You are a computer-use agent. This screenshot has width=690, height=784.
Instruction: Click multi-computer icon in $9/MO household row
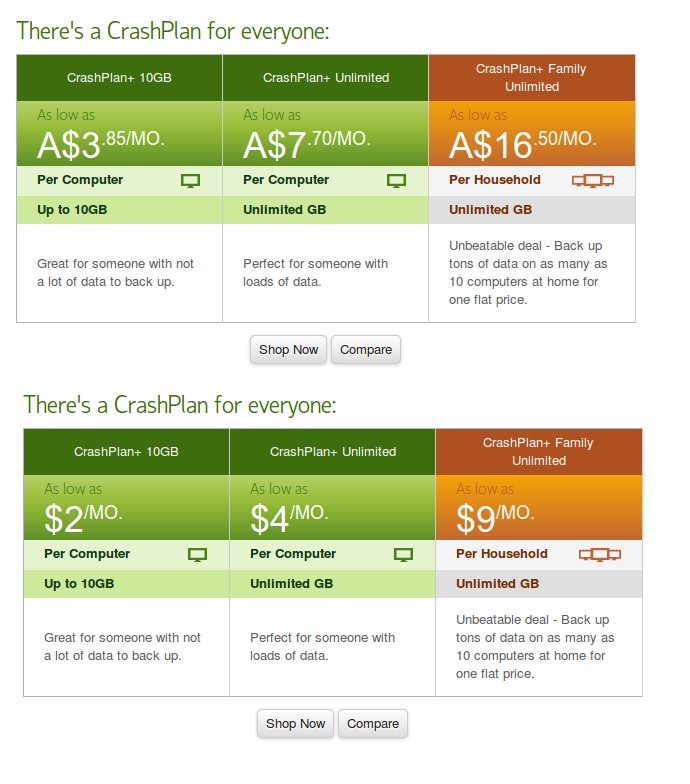click(x=600, y=554)
